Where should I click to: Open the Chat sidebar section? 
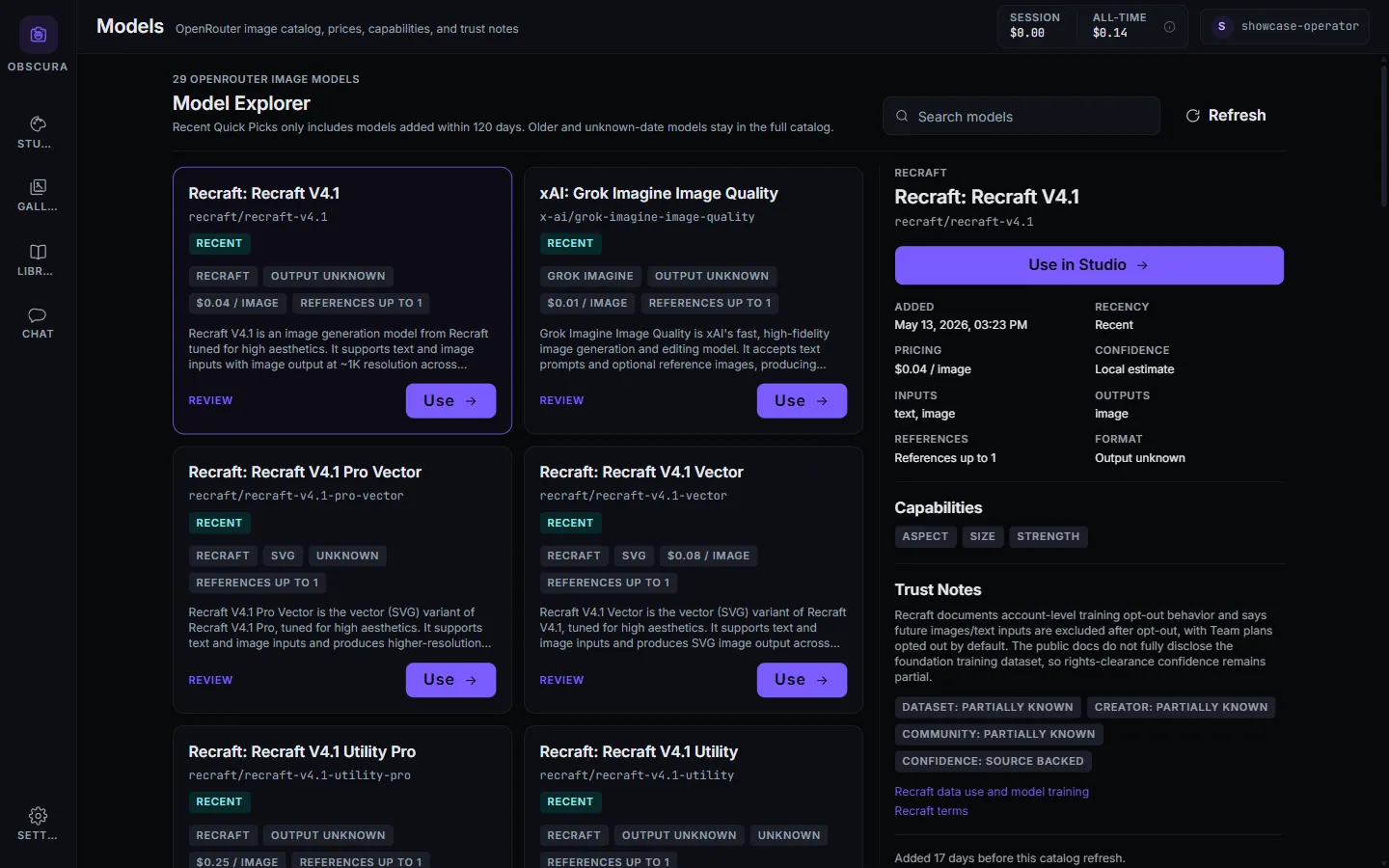tap(38, 323)
